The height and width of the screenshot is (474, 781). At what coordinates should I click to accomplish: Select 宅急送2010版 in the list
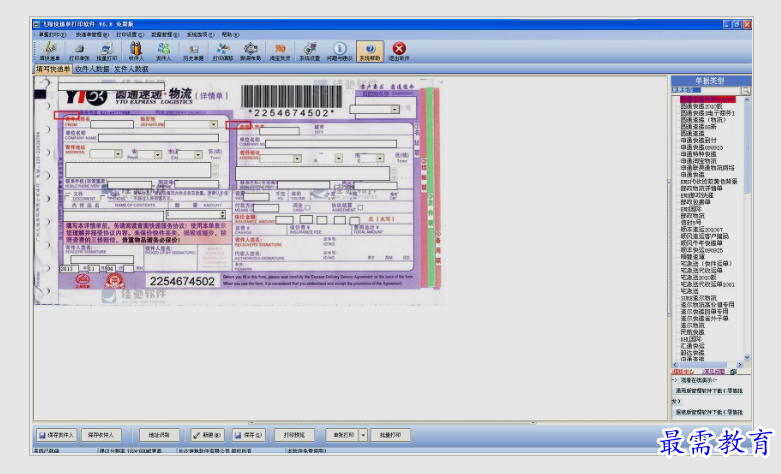[x=698, y=277]
